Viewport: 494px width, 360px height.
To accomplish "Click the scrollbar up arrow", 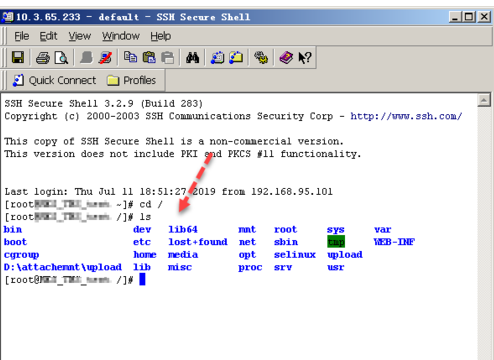I will coord(484,100).
